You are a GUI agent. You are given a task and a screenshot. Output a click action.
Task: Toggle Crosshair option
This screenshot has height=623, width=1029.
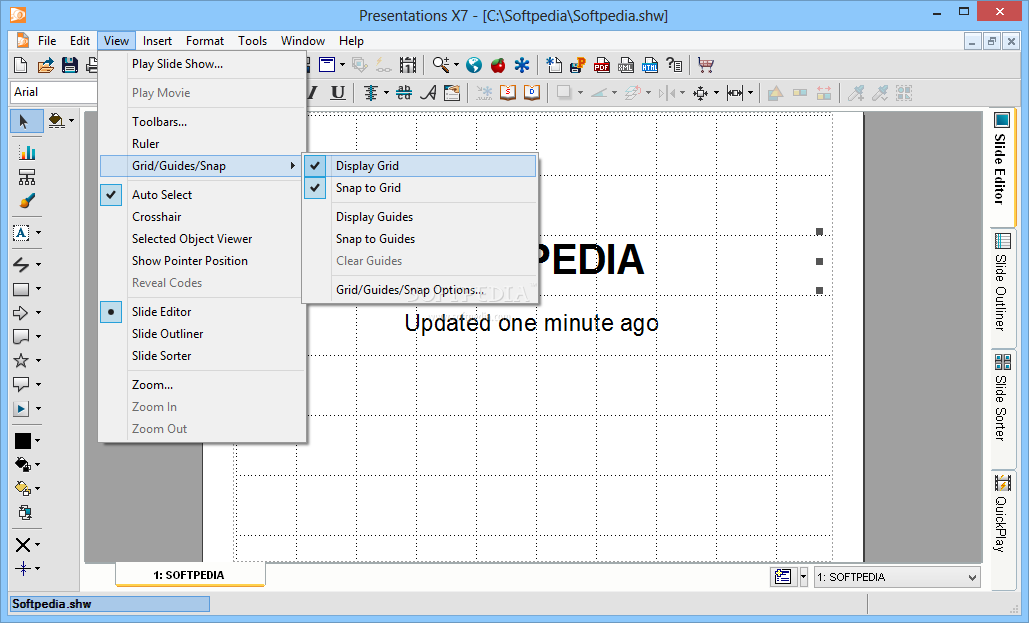point(202,217)
